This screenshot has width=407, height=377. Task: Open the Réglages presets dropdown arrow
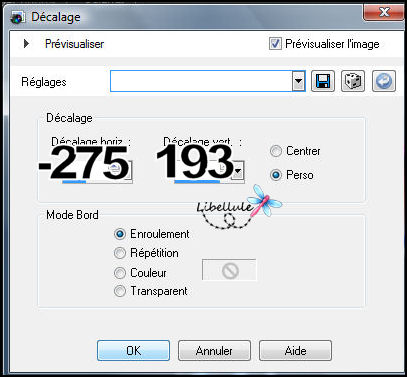coord(299,81)
